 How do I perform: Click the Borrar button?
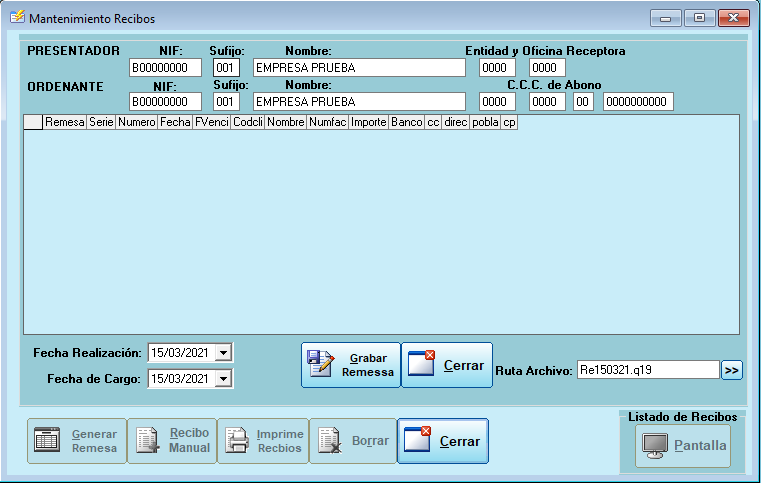353,441
